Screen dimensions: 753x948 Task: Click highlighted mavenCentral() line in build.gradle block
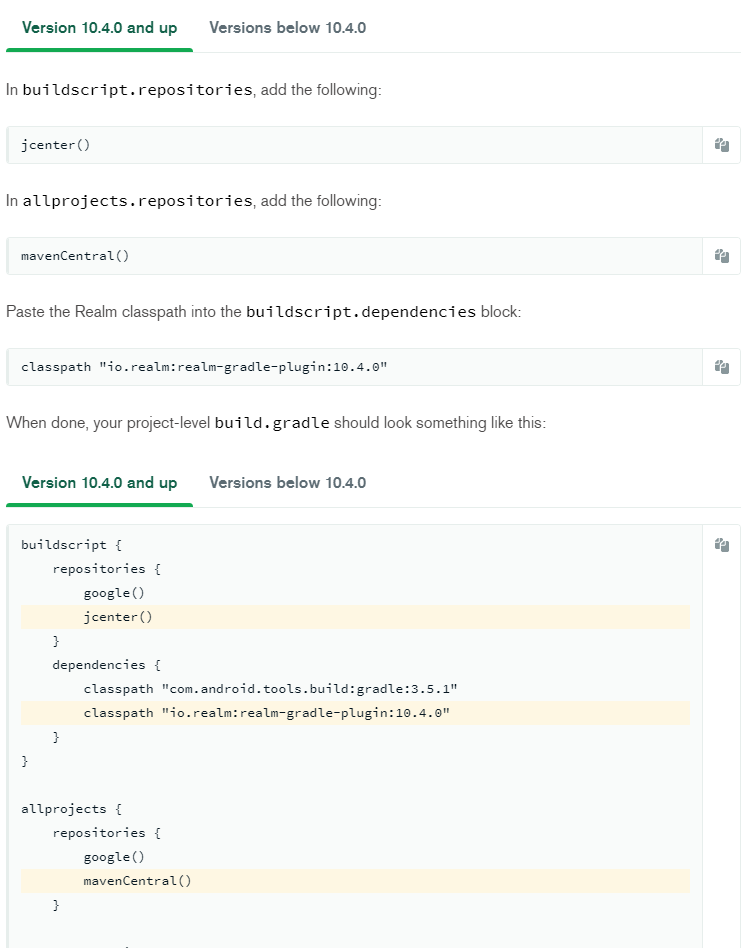(x=137, y=881)
